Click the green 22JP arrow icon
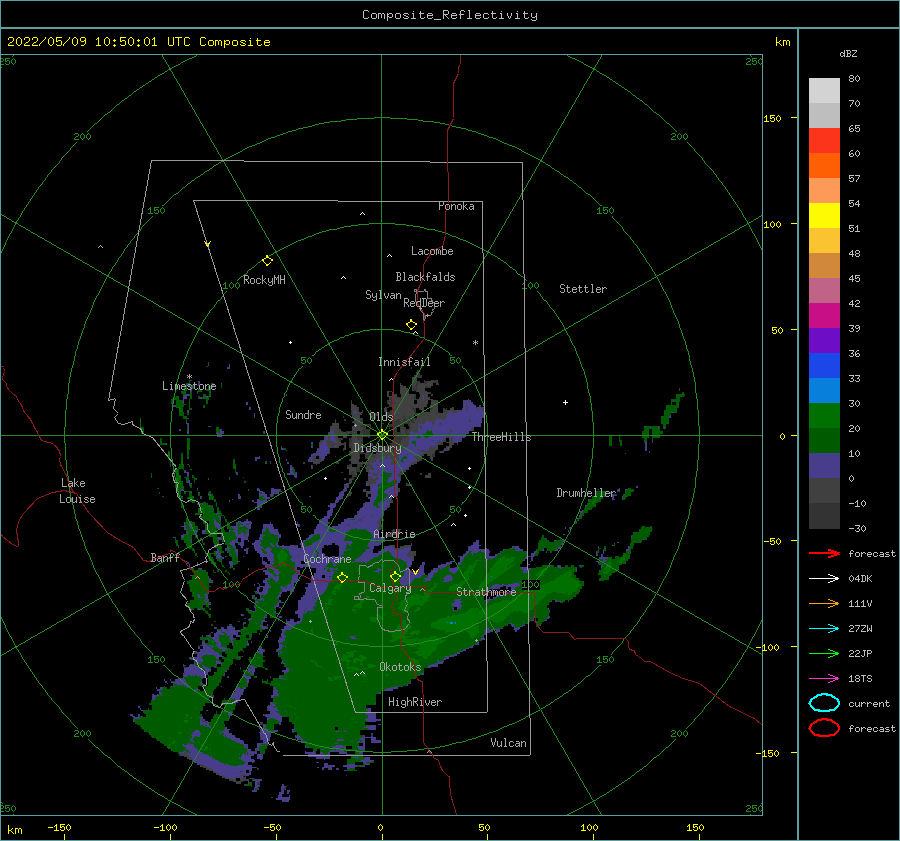 [824, 653]
